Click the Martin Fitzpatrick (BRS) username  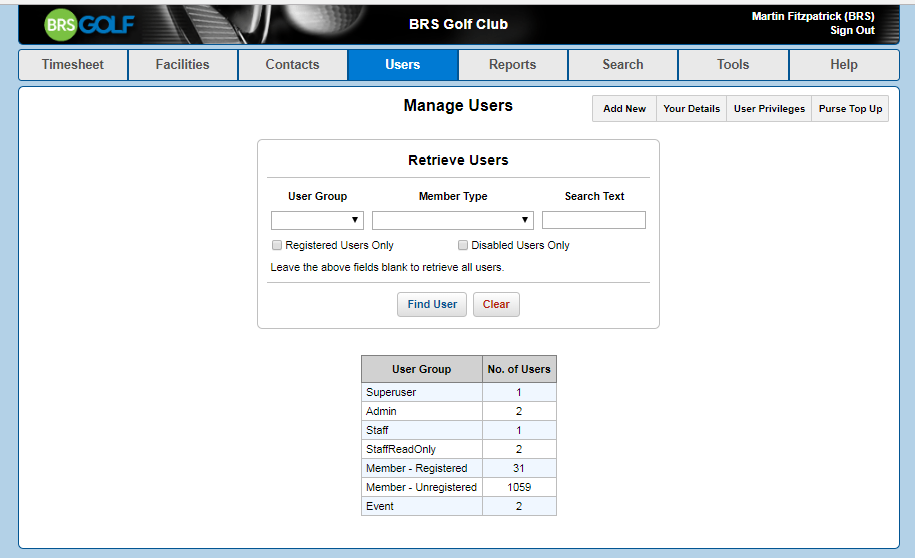point(813,16)
